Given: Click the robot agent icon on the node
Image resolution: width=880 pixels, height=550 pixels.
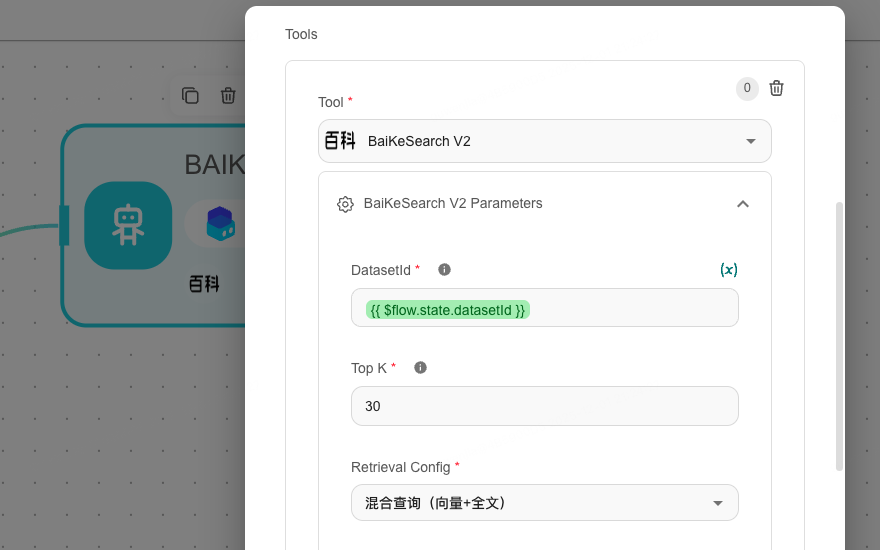Looking at the screenshot, I should click(x=128, y=225).
